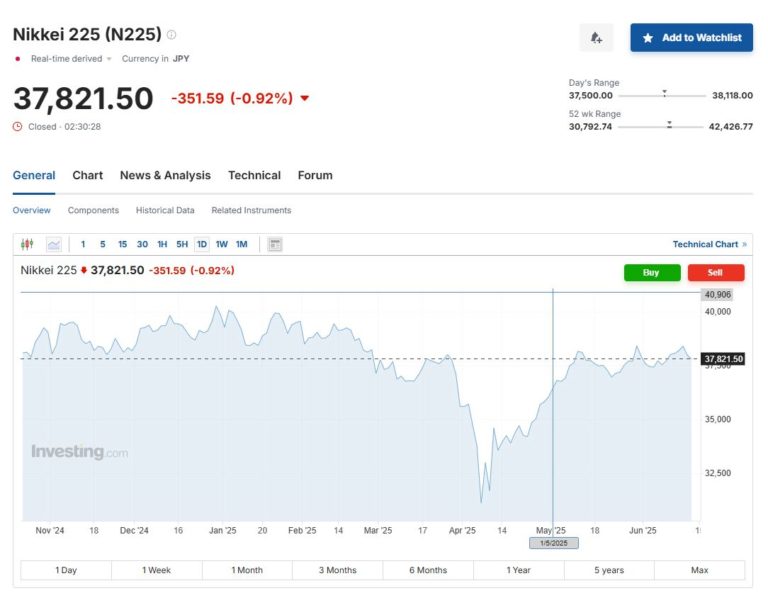
Task: Click the red down-arrow beside price change
Action: pos(304,98)
